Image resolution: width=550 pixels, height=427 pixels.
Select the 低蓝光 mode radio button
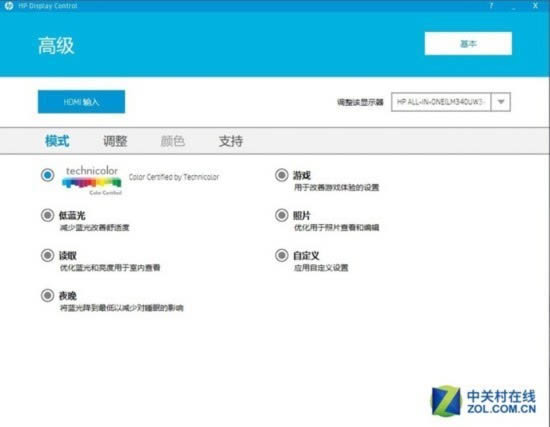click(x=47, y=215)
